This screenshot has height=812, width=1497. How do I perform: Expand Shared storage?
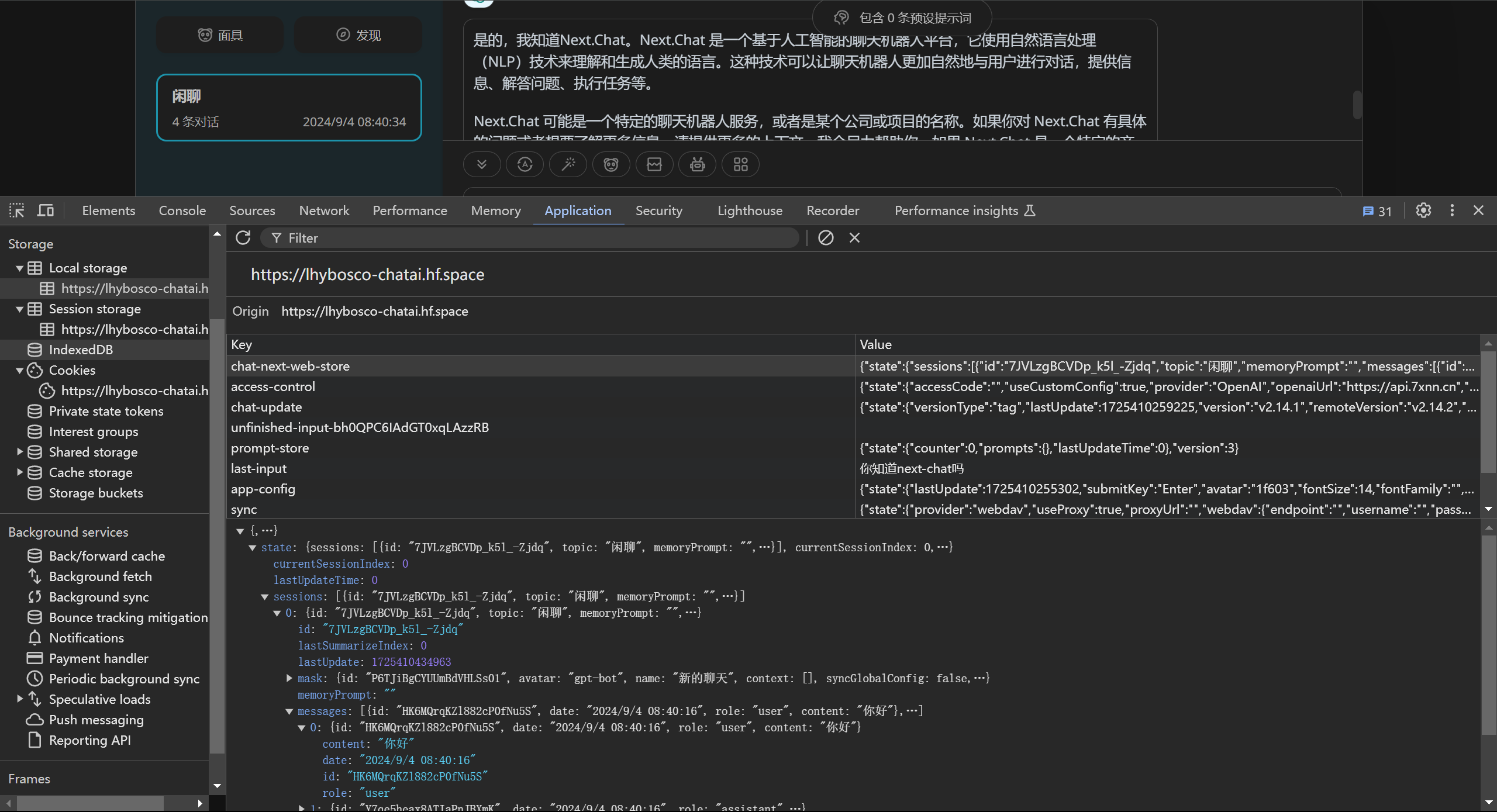point(20,452)
